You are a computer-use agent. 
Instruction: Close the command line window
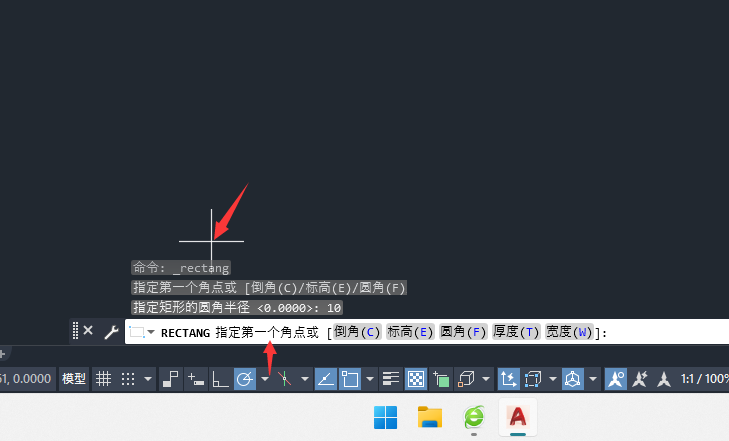[x=88, y=331]
